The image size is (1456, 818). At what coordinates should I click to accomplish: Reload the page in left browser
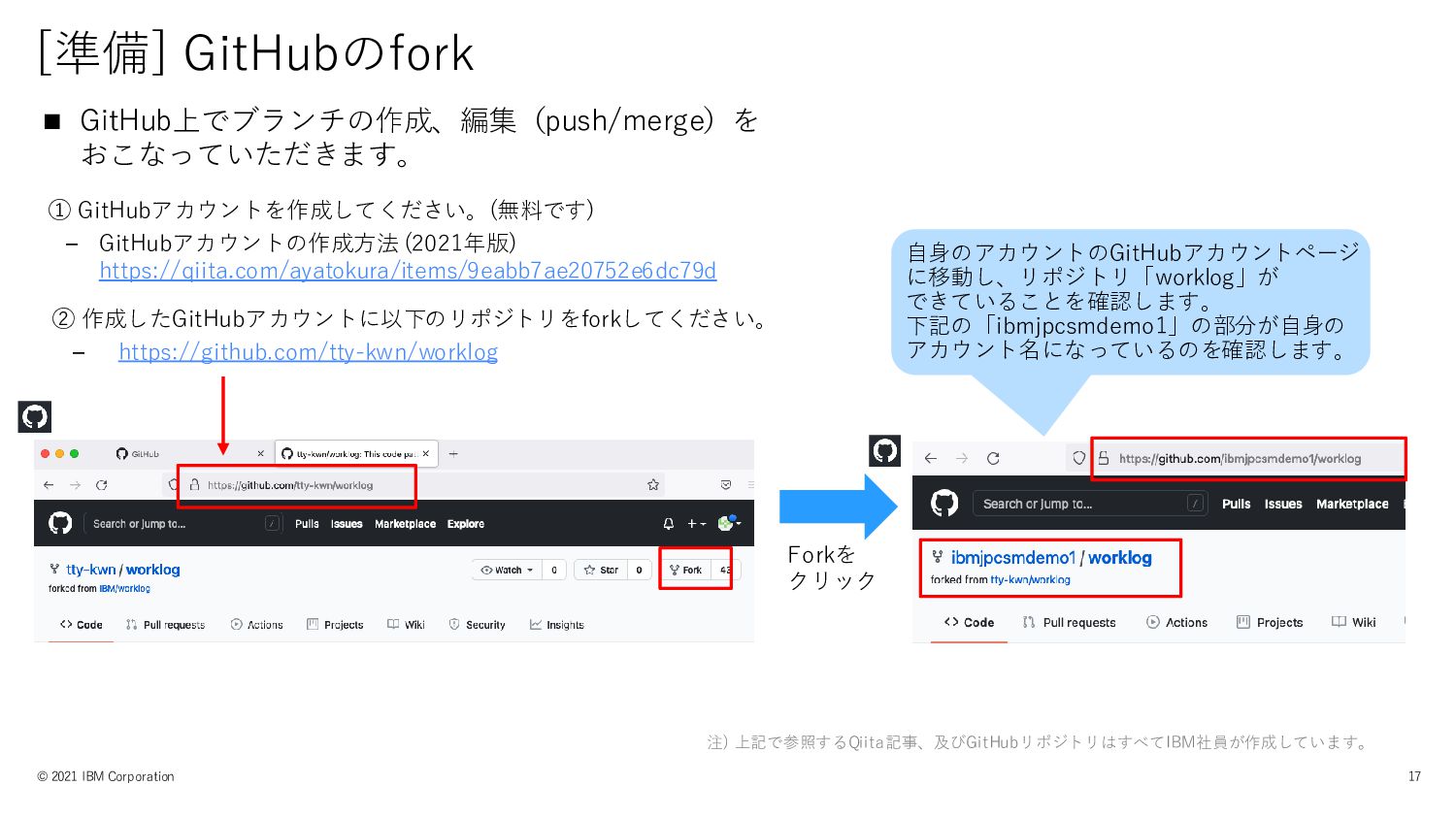click(102, 484)
